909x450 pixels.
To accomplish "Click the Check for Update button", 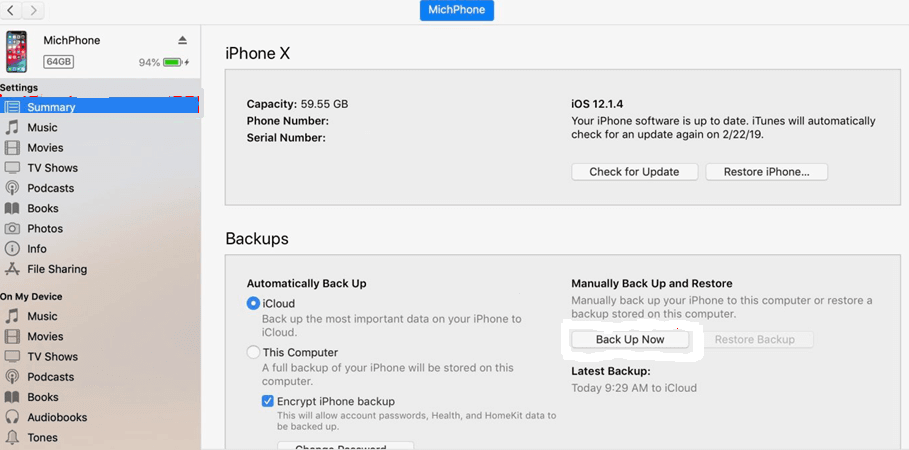I will [634, 172].
